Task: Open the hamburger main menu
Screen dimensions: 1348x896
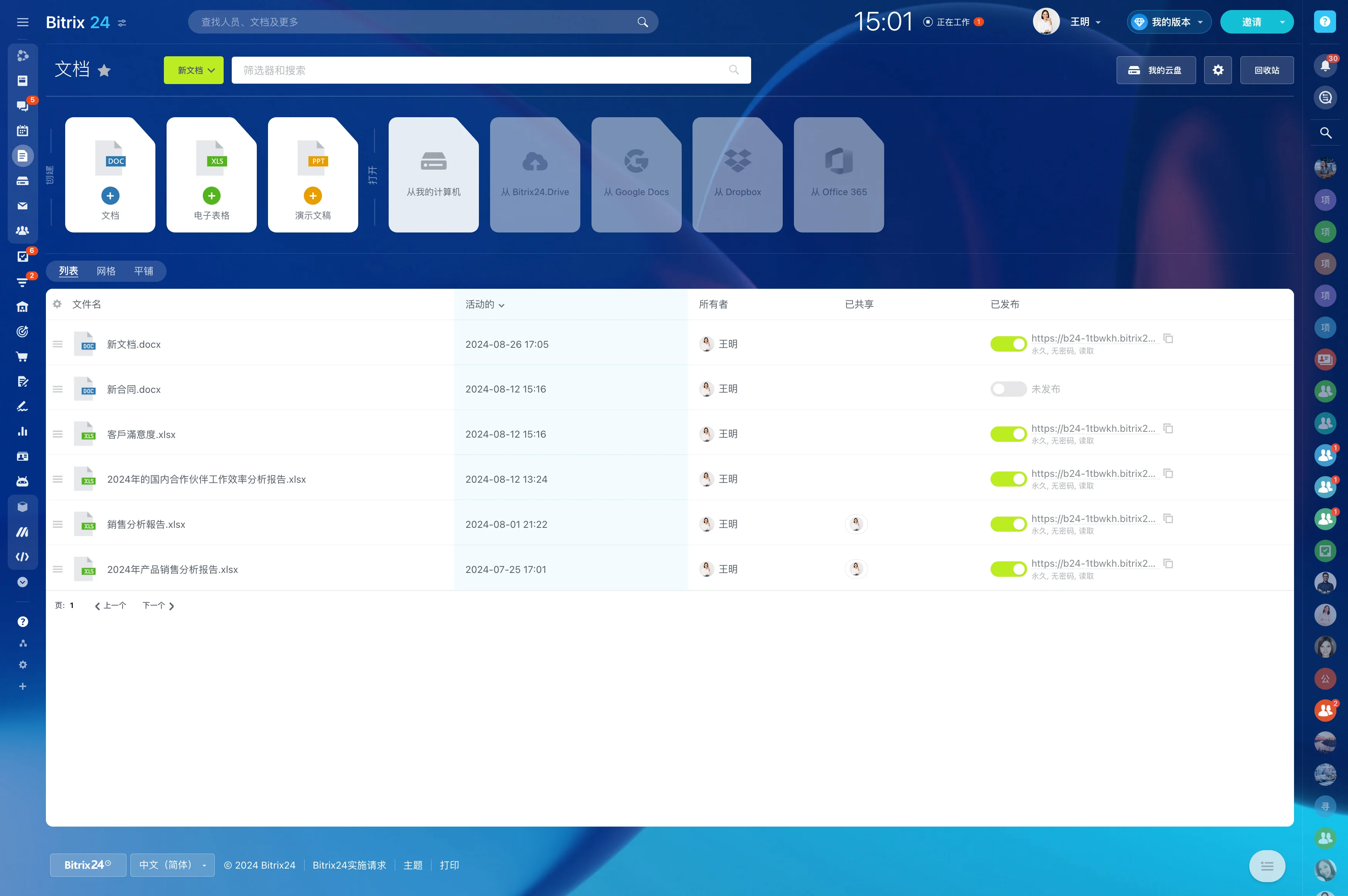Action: coord(23,22)
